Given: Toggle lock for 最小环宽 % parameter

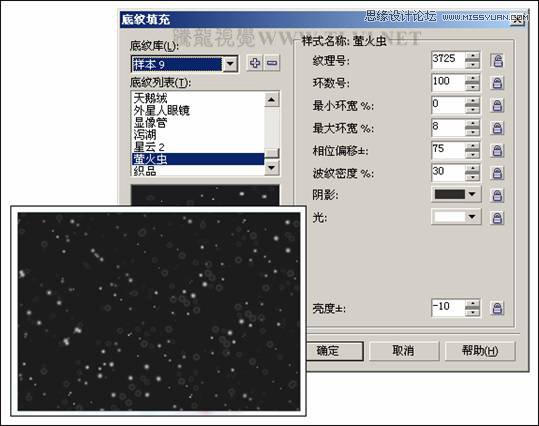Looking at the screenshot, I should click(x=497, y=105).
